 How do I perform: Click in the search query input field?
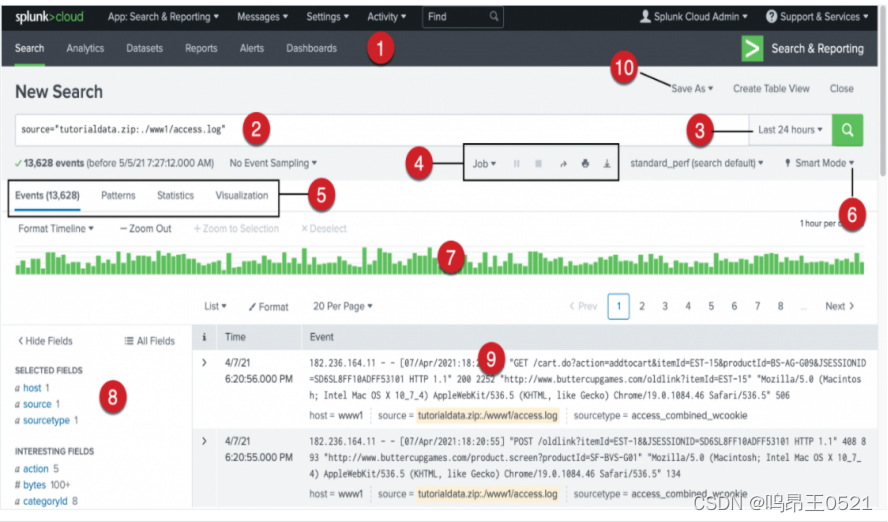coord(382,130)
